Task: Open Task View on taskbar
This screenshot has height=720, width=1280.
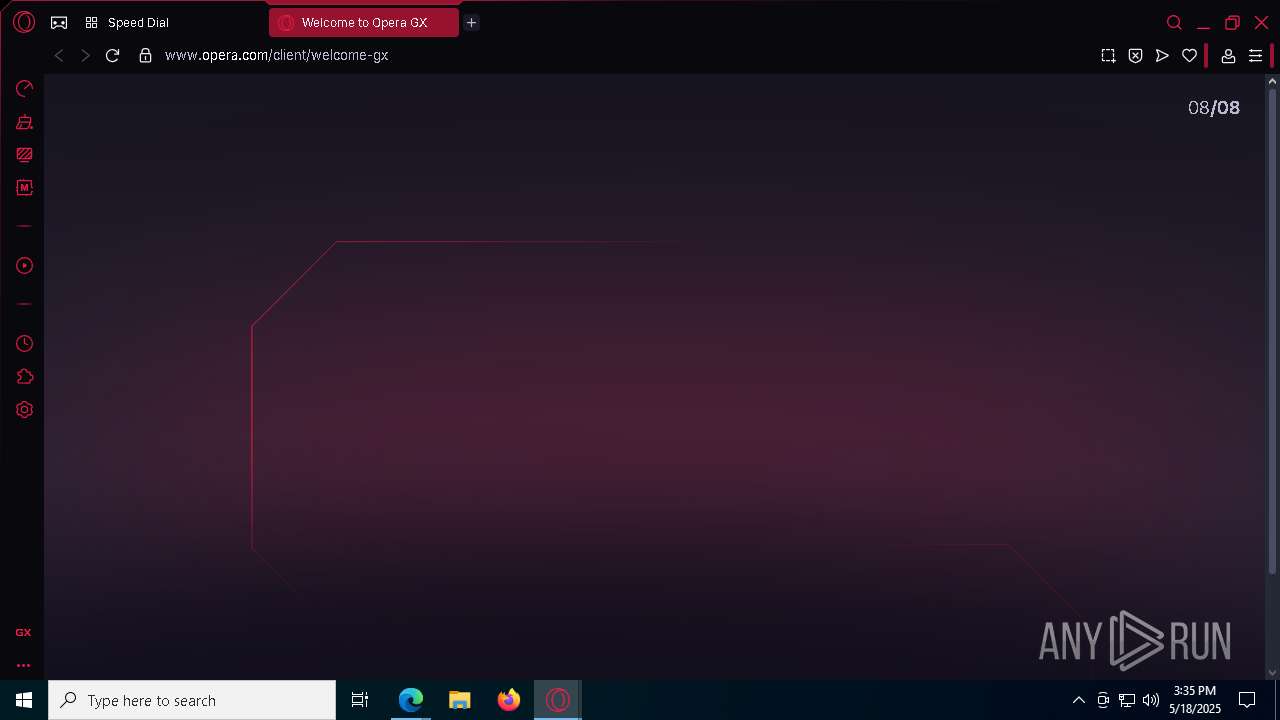Action: 360,700
